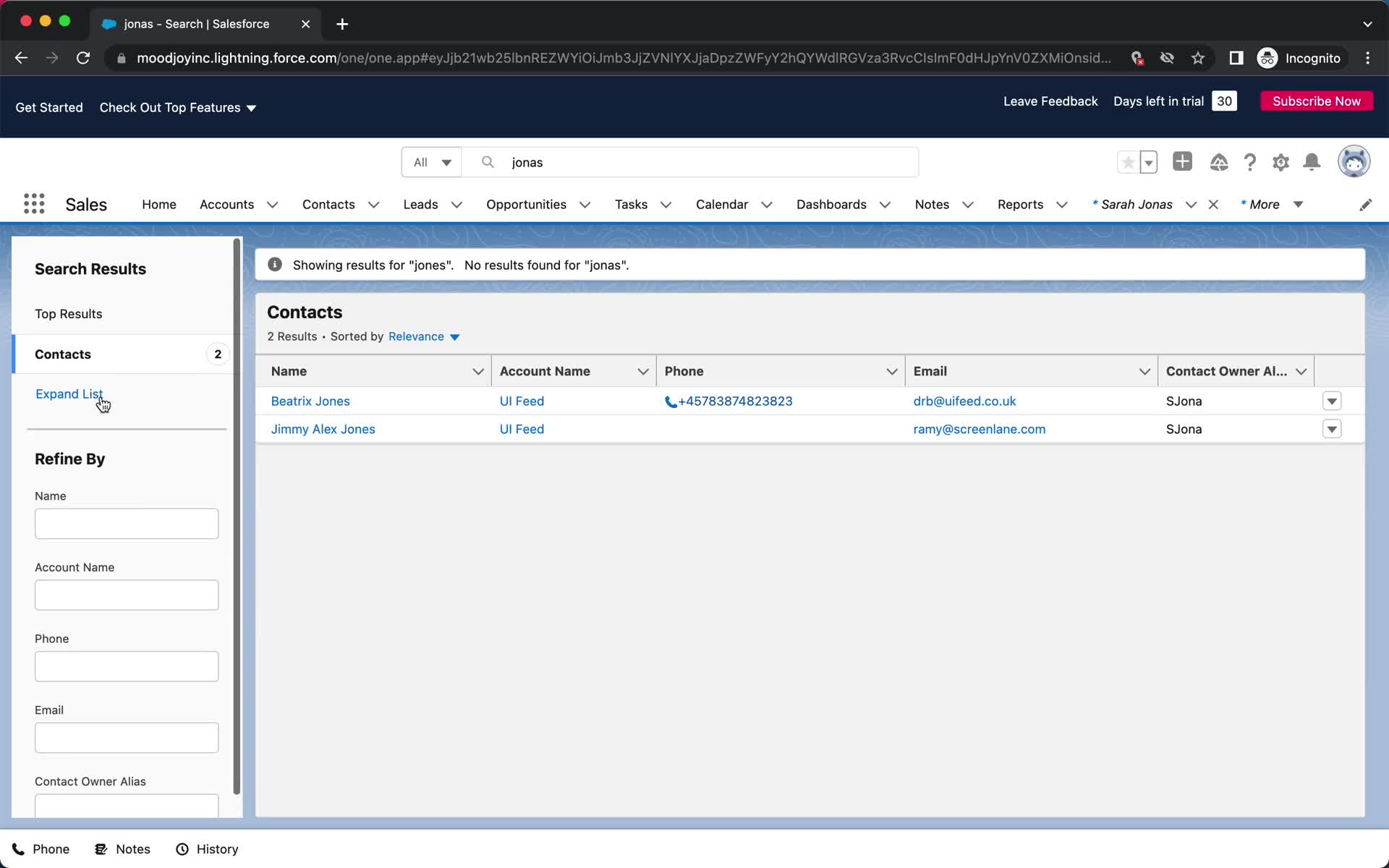Open the More navigation menu
Image resolution: width=1389 pixels, height=868 pixels.
click(x=1272, y=205)
